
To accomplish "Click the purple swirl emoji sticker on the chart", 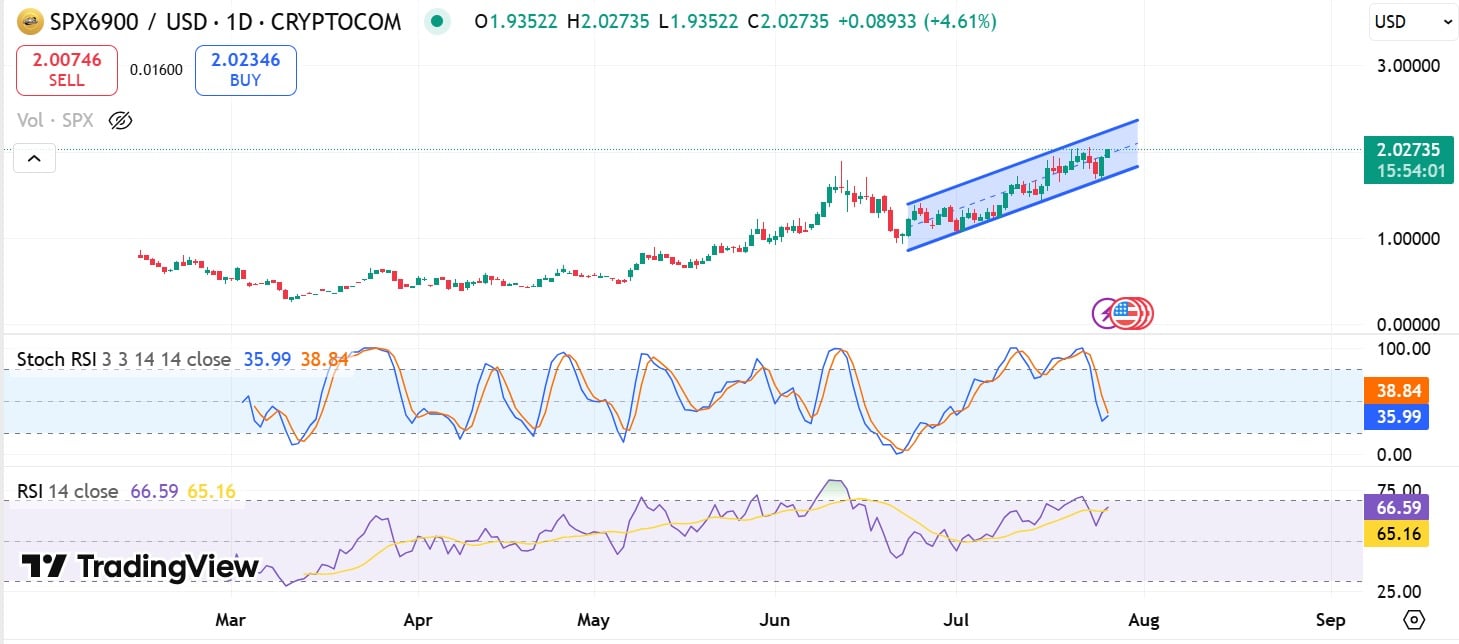I will 1104,312.
